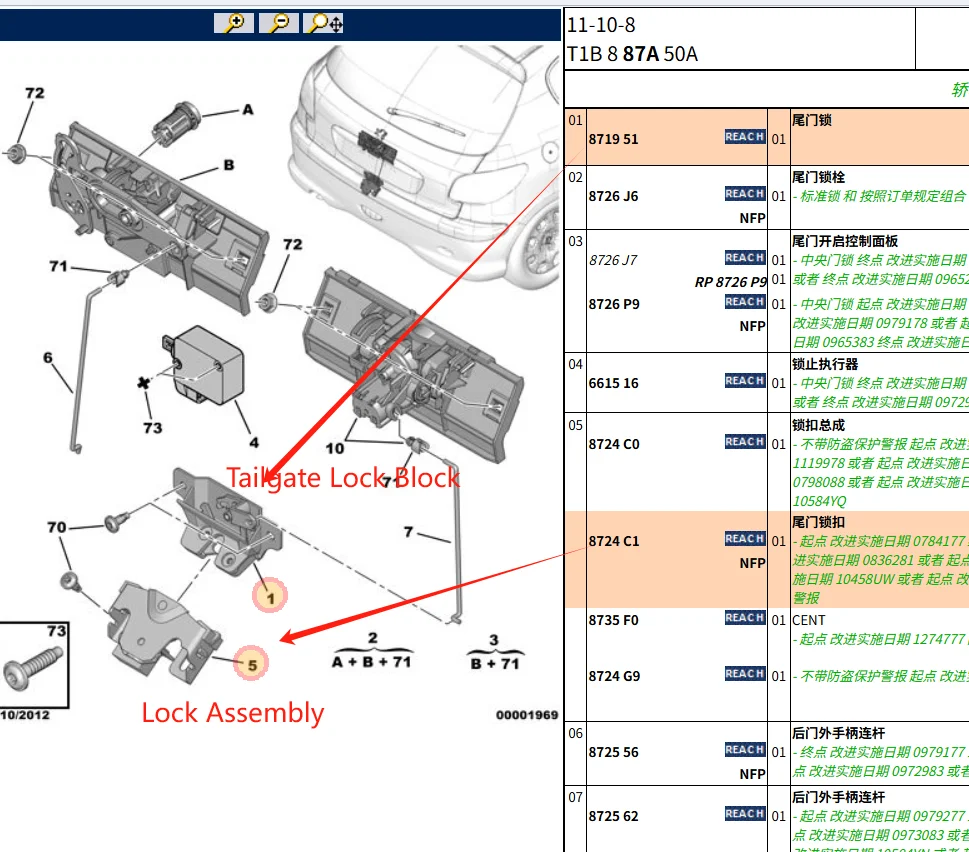Click replacement reference RP 8726 P9
The image size is (969, 852).
coord(730,282)
